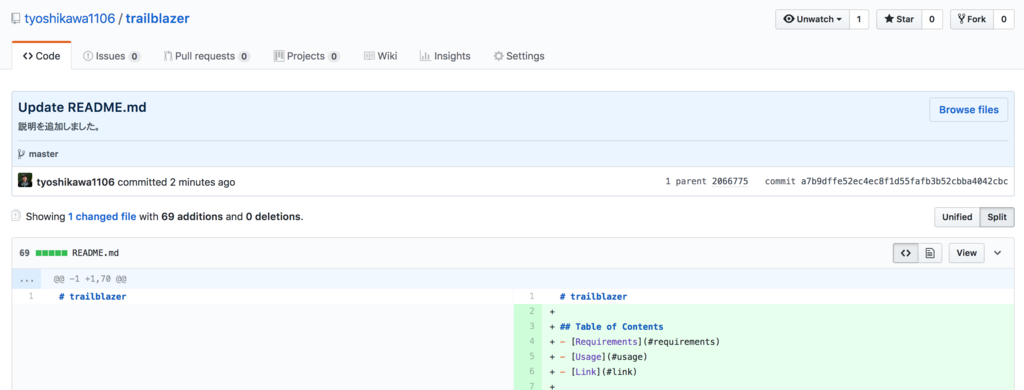Image resolution: width=1024 pixels, height=390 pixels.
Task: Switch diff view to Unified
Action: pos(957,218)
